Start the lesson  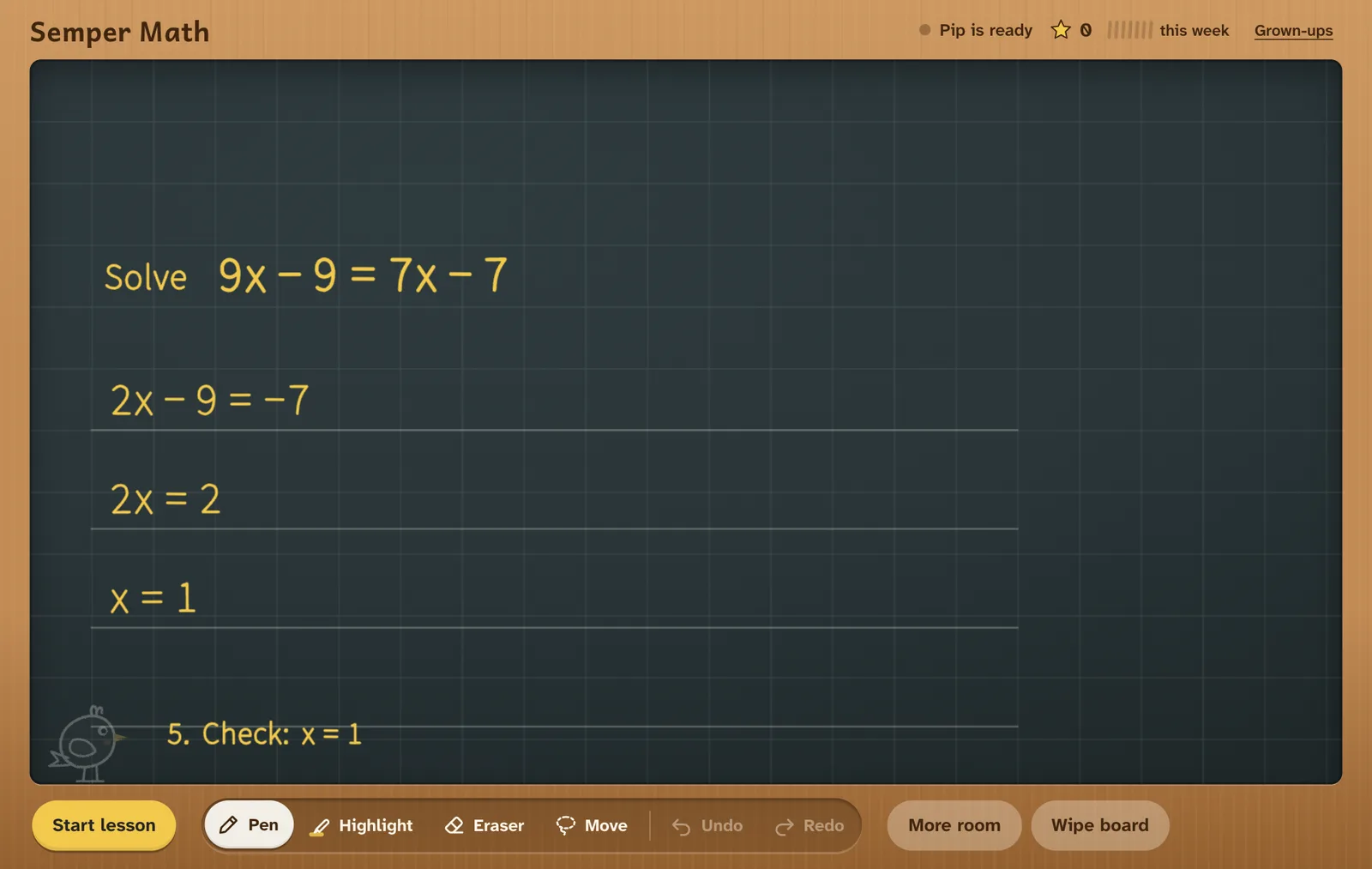tap(104, 825)
